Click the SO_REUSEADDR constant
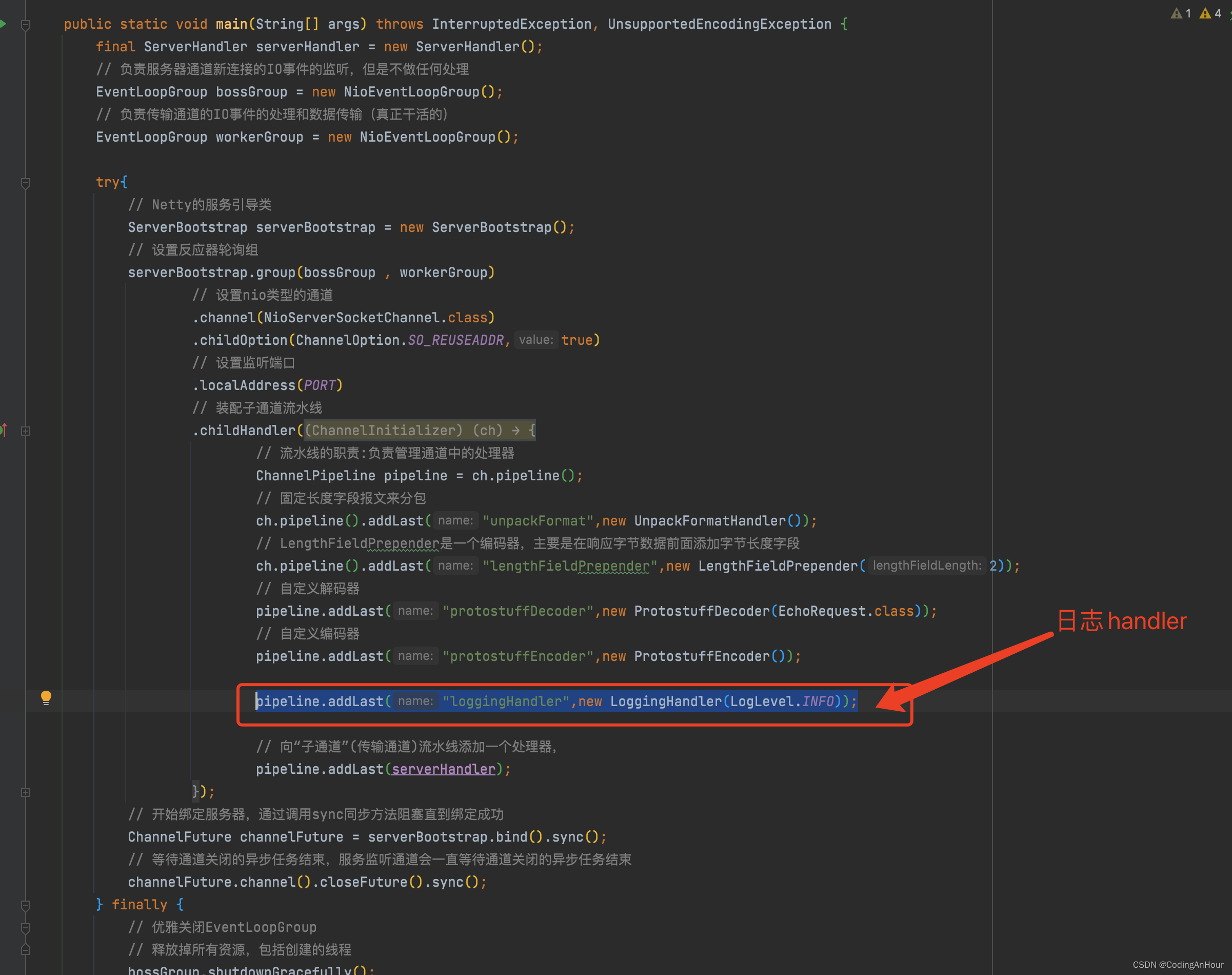The height and width of the screenshot is (975, 1232). [455, 340]
